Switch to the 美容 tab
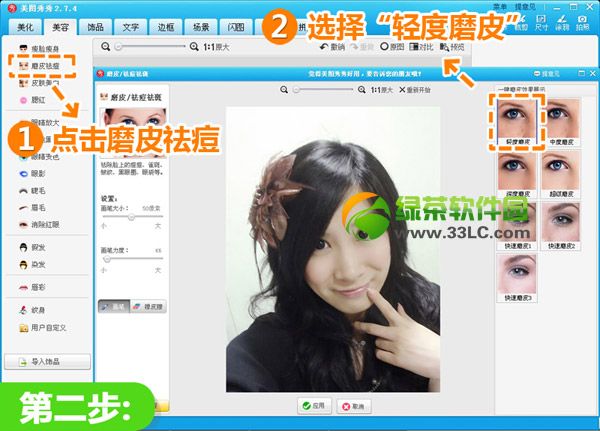Image resolution: width=600 pixels, height=431 pixels. point(60,27)
